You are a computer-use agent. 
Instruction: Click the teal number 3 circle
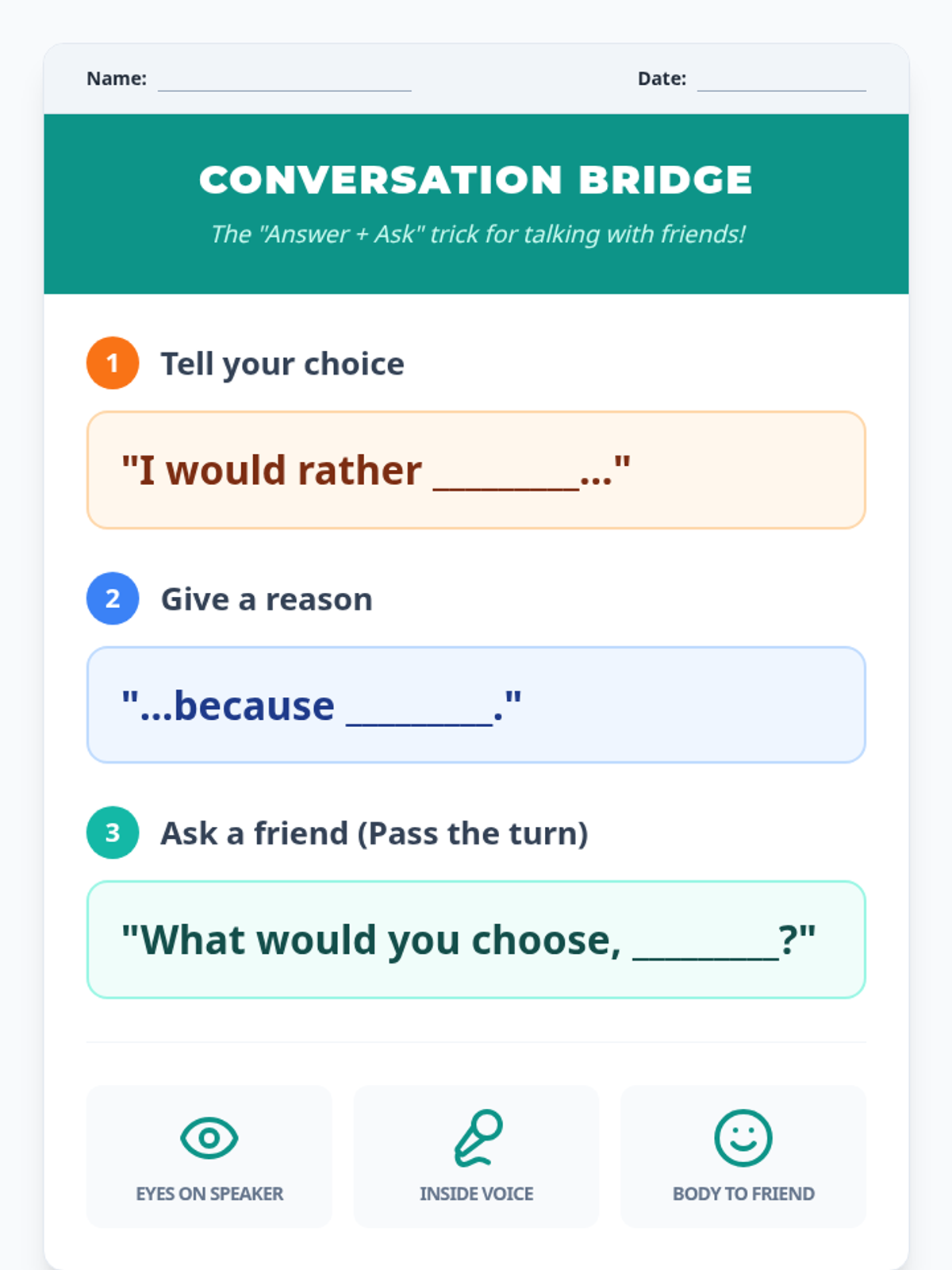(x=113, y=833)
